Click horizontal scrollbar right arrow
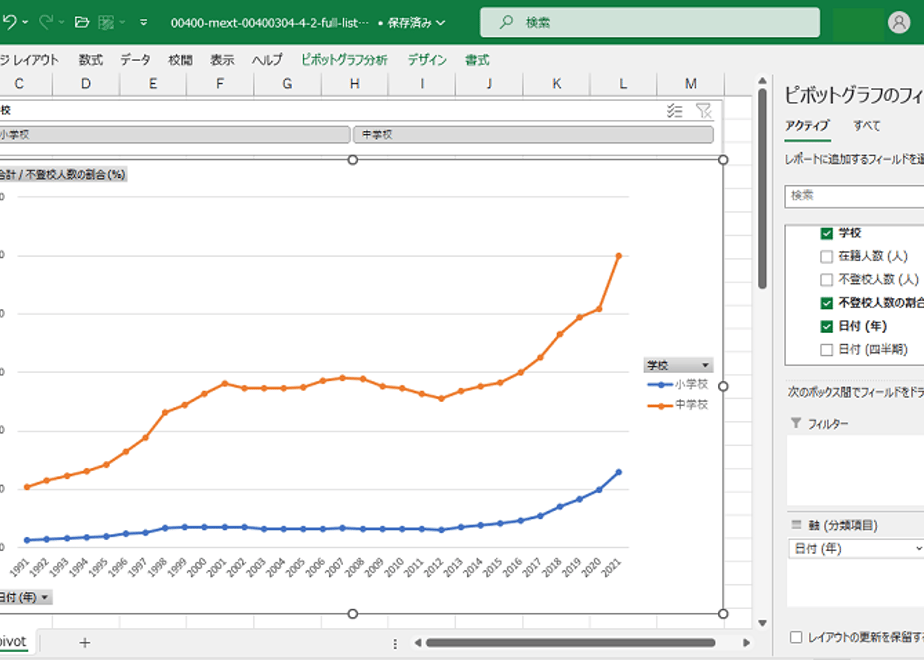Screen dimensions: 924x660 click(x=746, y=642)
